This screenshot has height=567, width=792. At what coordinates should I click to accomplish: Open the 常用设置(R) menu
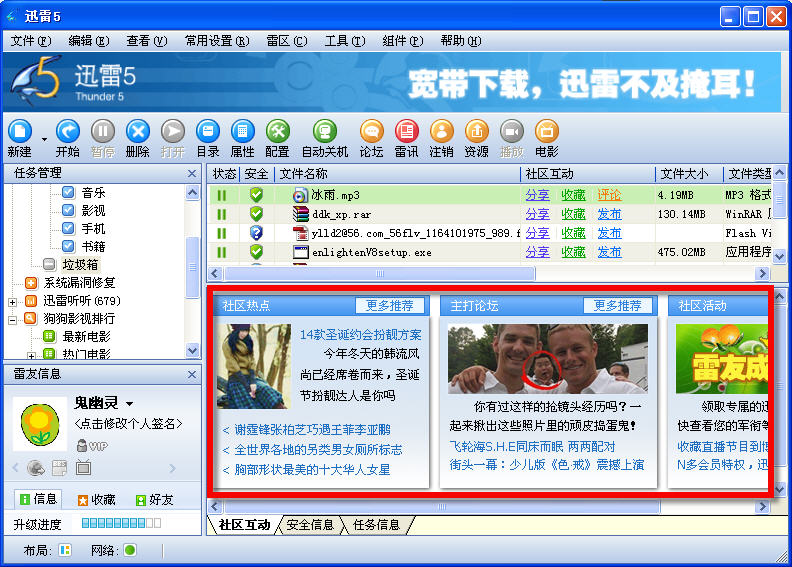point(217,41)
